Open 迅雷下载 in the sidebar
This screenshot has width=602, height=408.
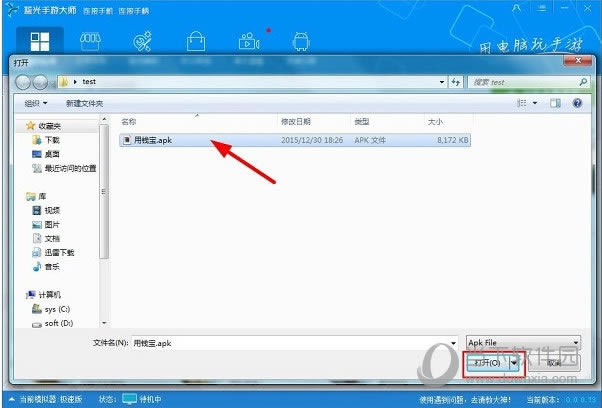pyautogui.click(x=53, y=253)
